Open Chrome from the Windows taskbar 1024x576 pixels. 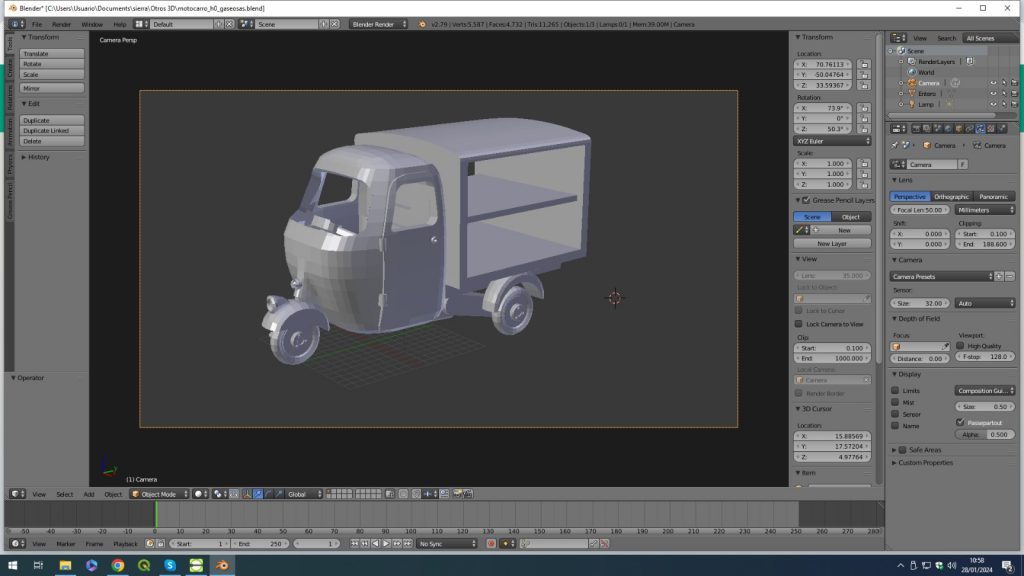(117, 565)
